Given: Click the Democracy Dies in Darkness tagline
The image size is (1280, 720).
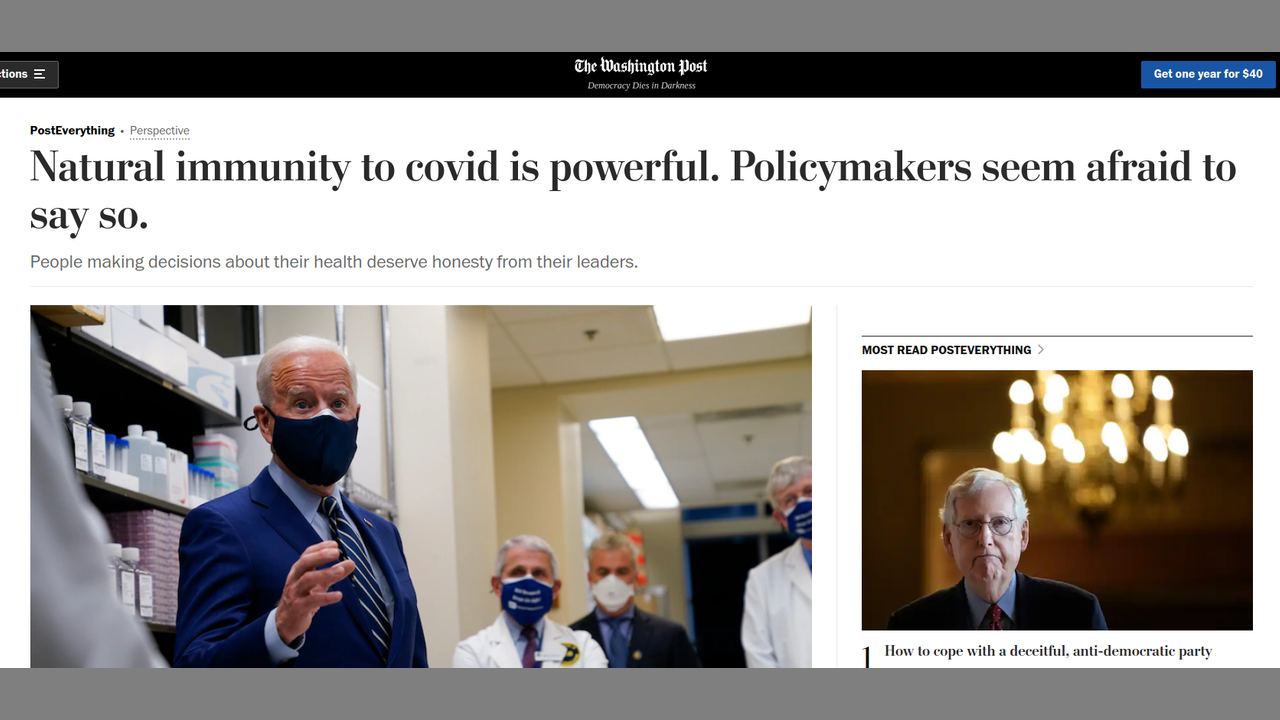Looking at the screenshot, I should [x=641, y=86].
